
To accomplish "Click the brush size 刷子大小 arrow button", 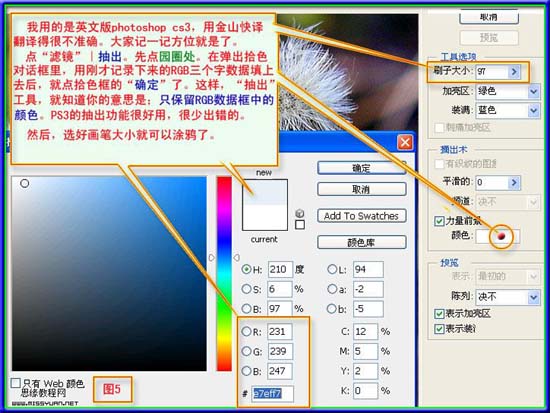I will (x=514, y=72).
